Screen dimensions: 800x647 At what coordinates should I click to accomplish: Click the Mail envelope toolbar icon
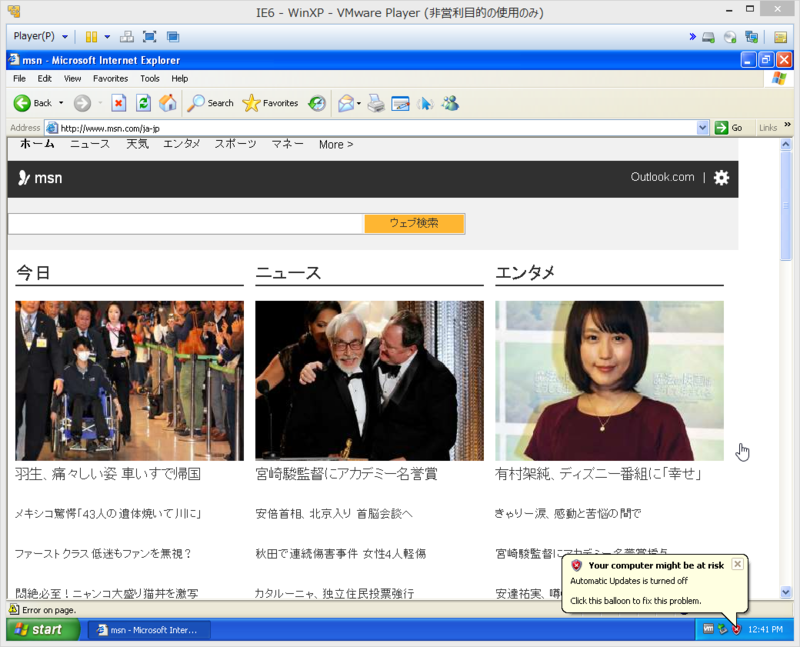click(345, 104)
